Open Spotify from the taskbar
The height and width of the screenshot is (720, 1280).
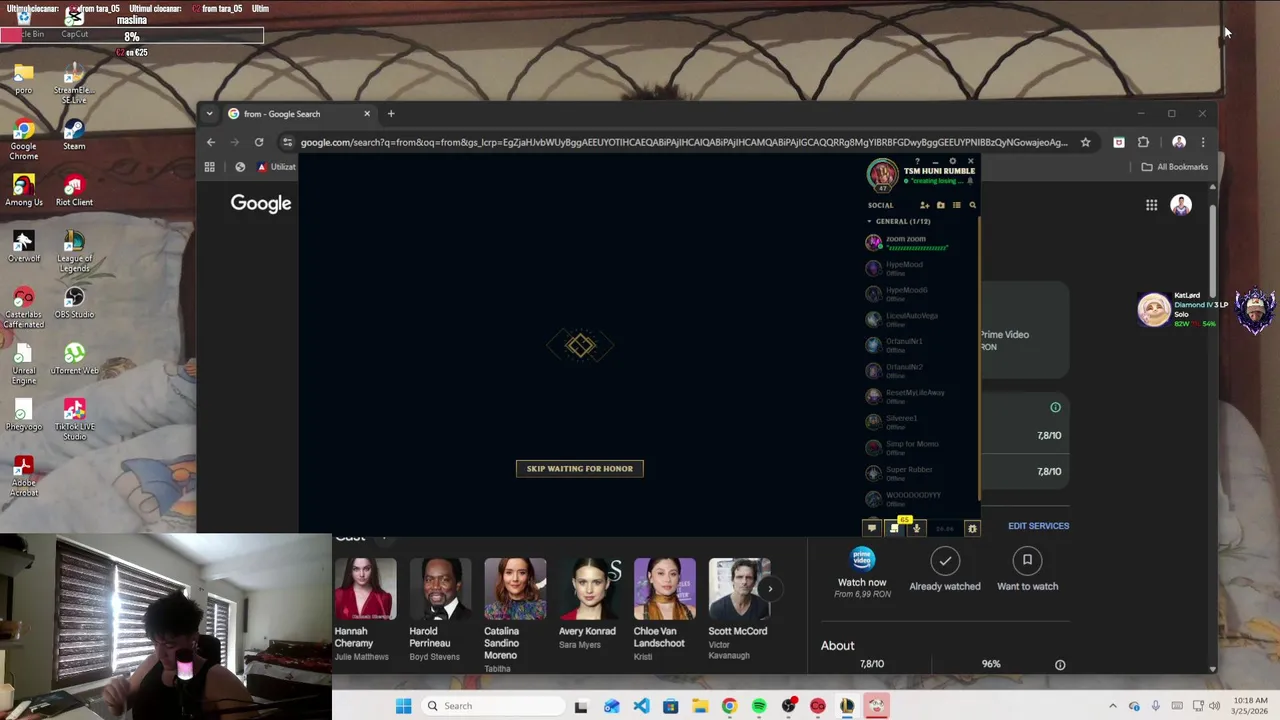[x=759, y=706]
